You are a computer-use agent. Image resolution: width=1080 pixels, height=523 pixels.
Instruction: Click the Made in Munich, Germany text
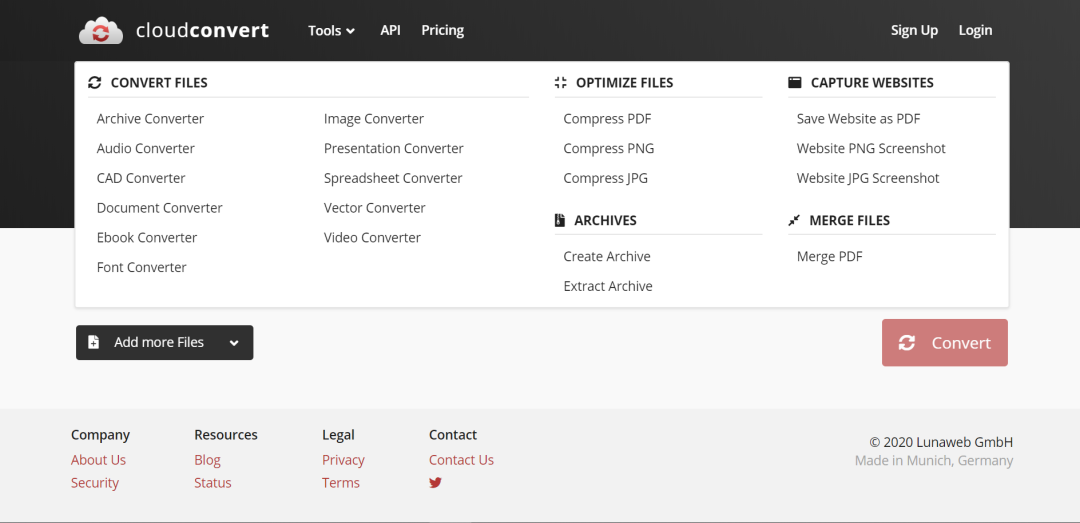934,460
